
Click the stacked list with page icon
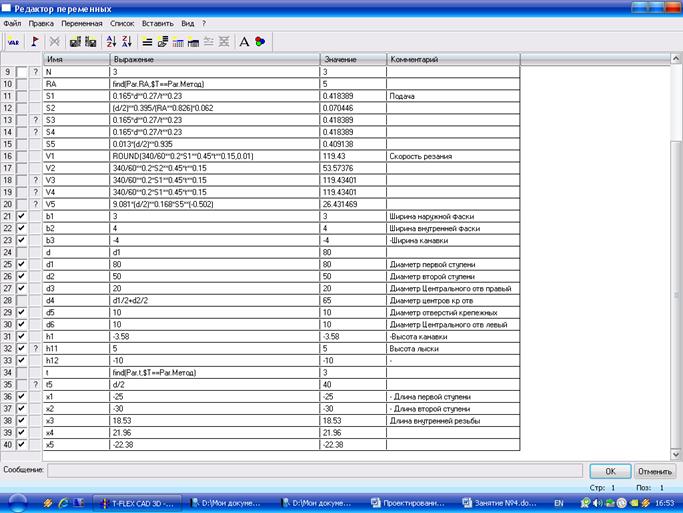pyautogui.click(x=163, y=42)
